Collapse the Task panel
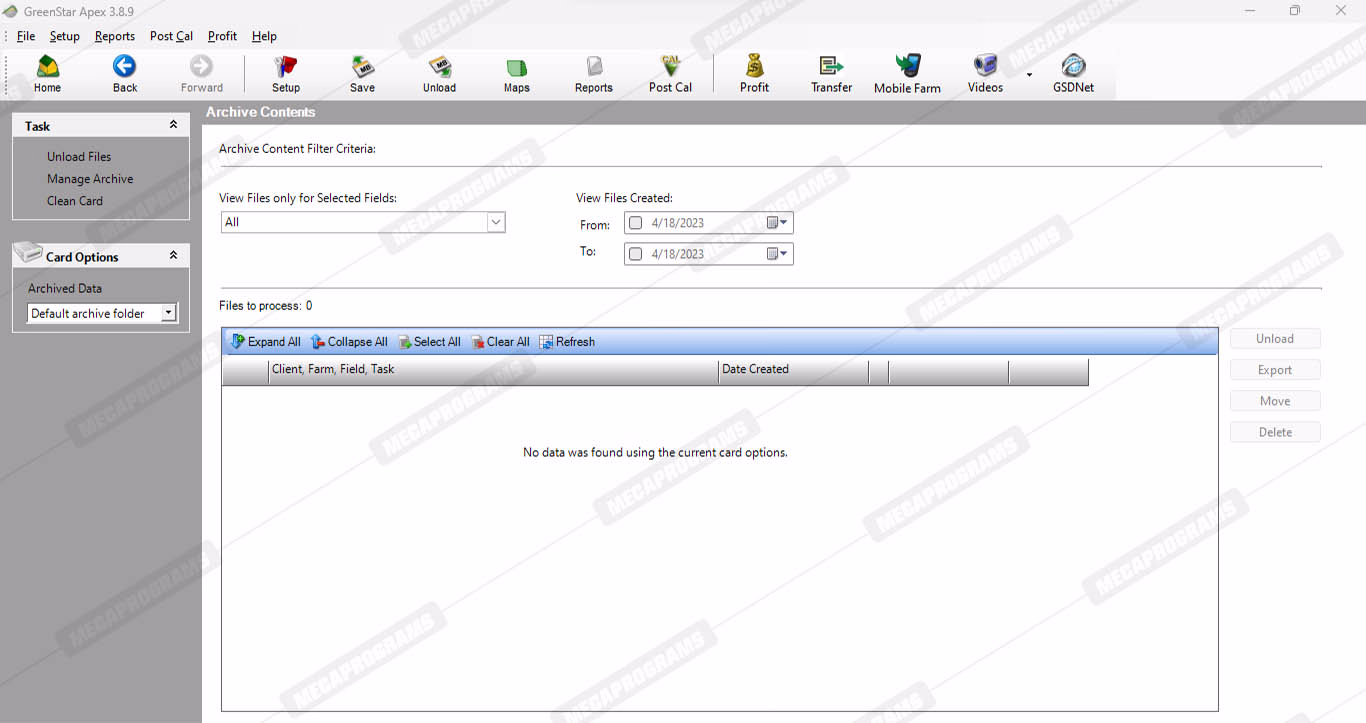The width and height of the screenshot is (1366, 723). (173, 125)
